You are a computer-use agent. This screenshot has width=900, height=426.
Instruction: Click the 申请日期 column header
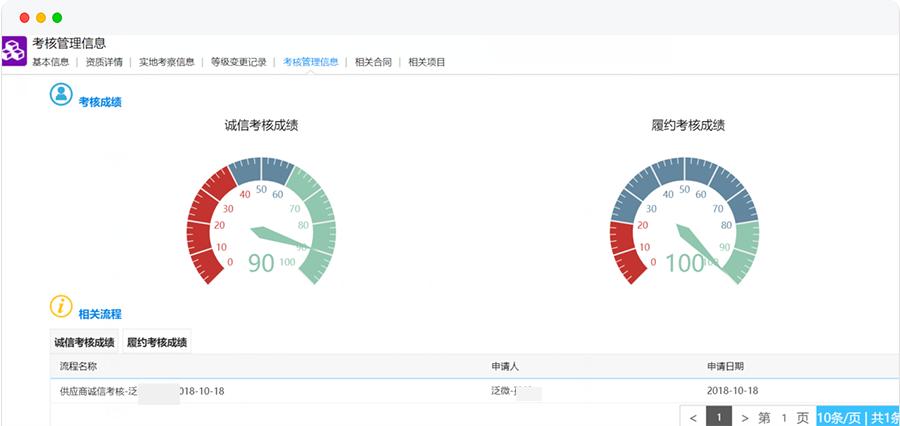(726, 366)
